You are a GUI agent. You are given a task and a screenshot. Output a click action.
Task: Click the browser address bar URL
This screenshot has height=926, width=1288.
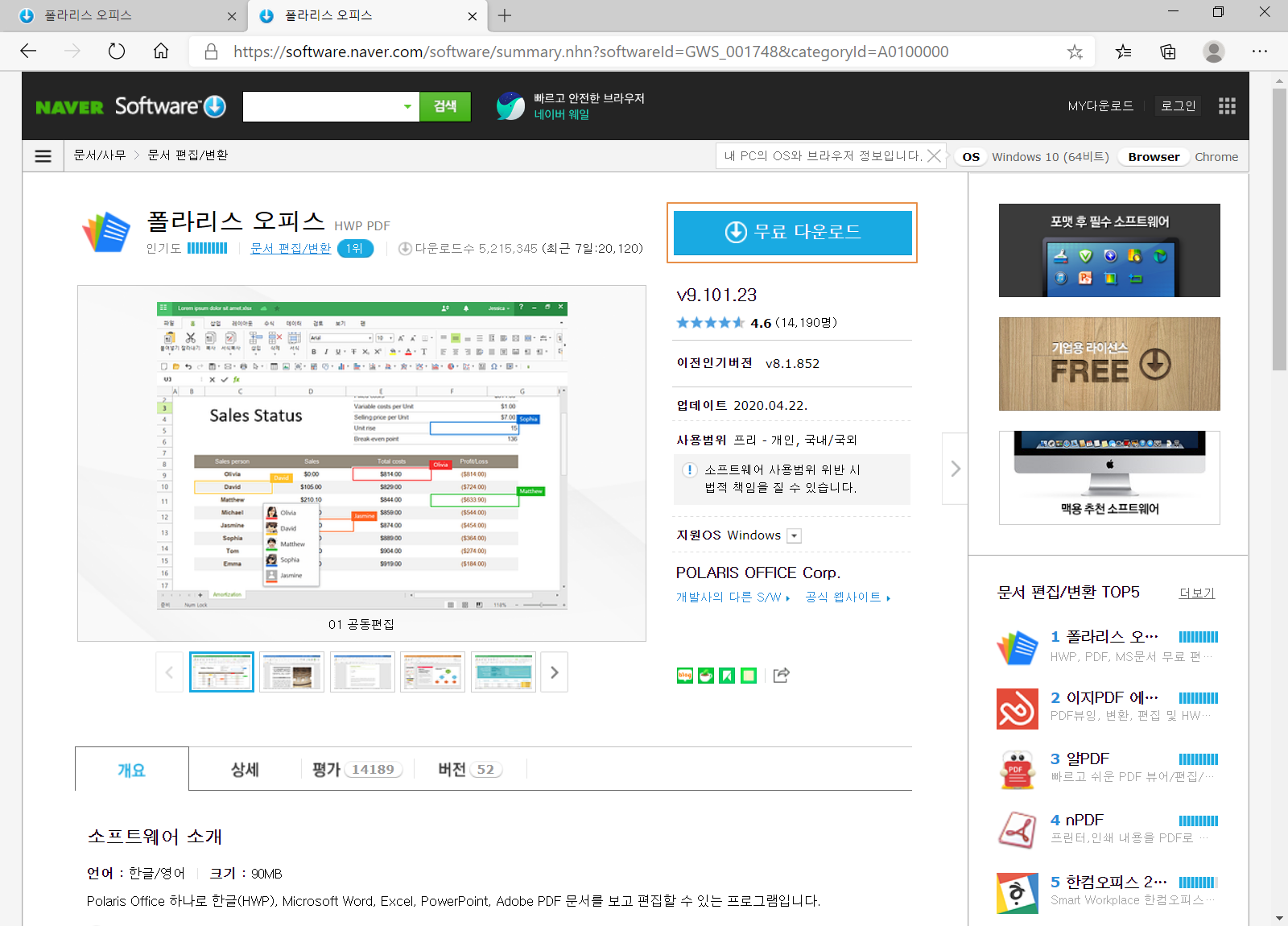[591, 52]
